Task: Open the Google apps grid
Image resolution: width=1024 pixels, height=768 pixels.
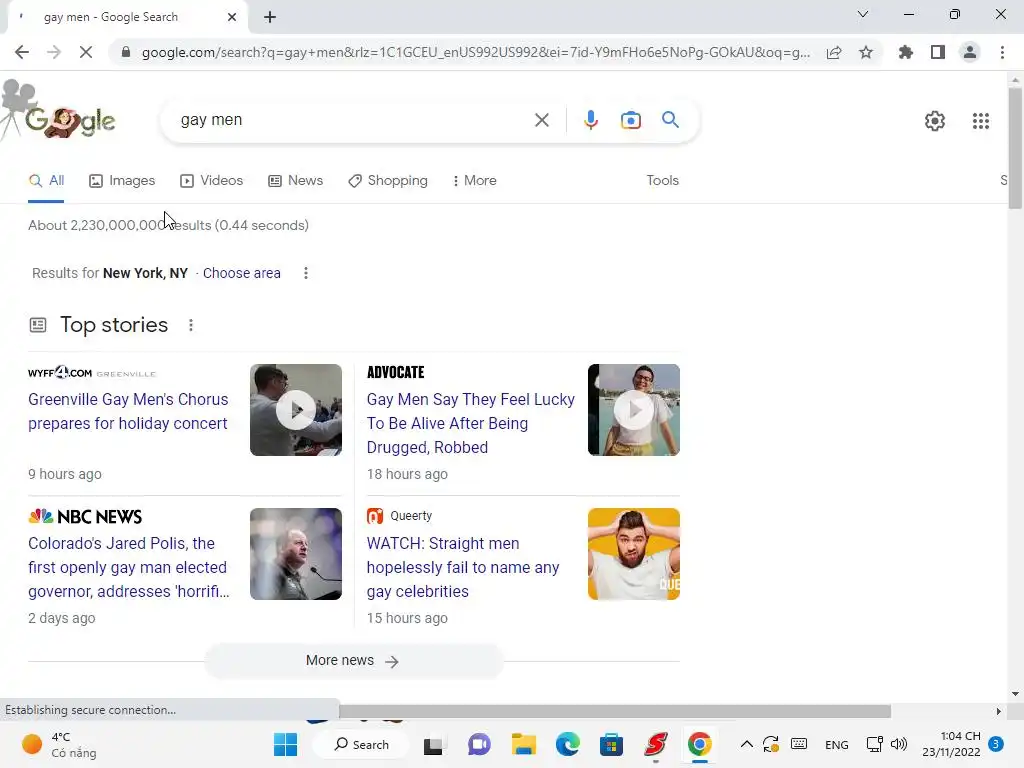Action: coord(981,121)
